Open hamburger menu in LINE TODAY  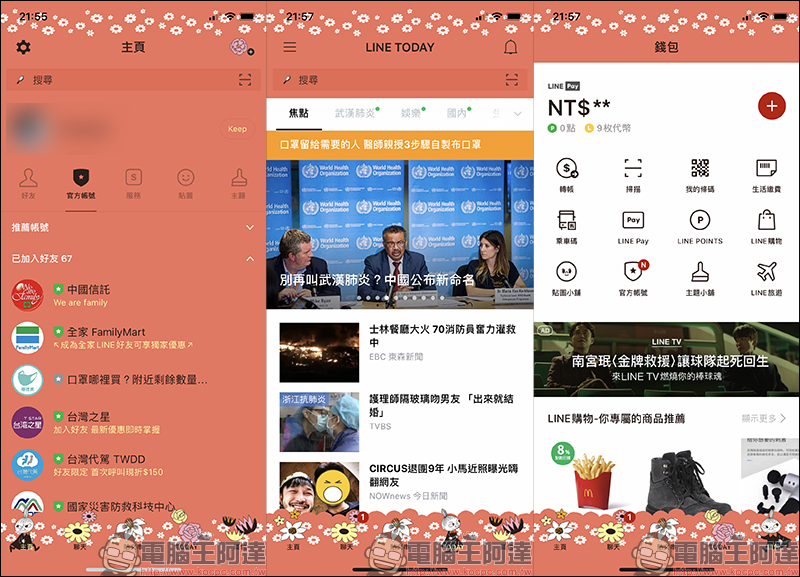(290, 47)
